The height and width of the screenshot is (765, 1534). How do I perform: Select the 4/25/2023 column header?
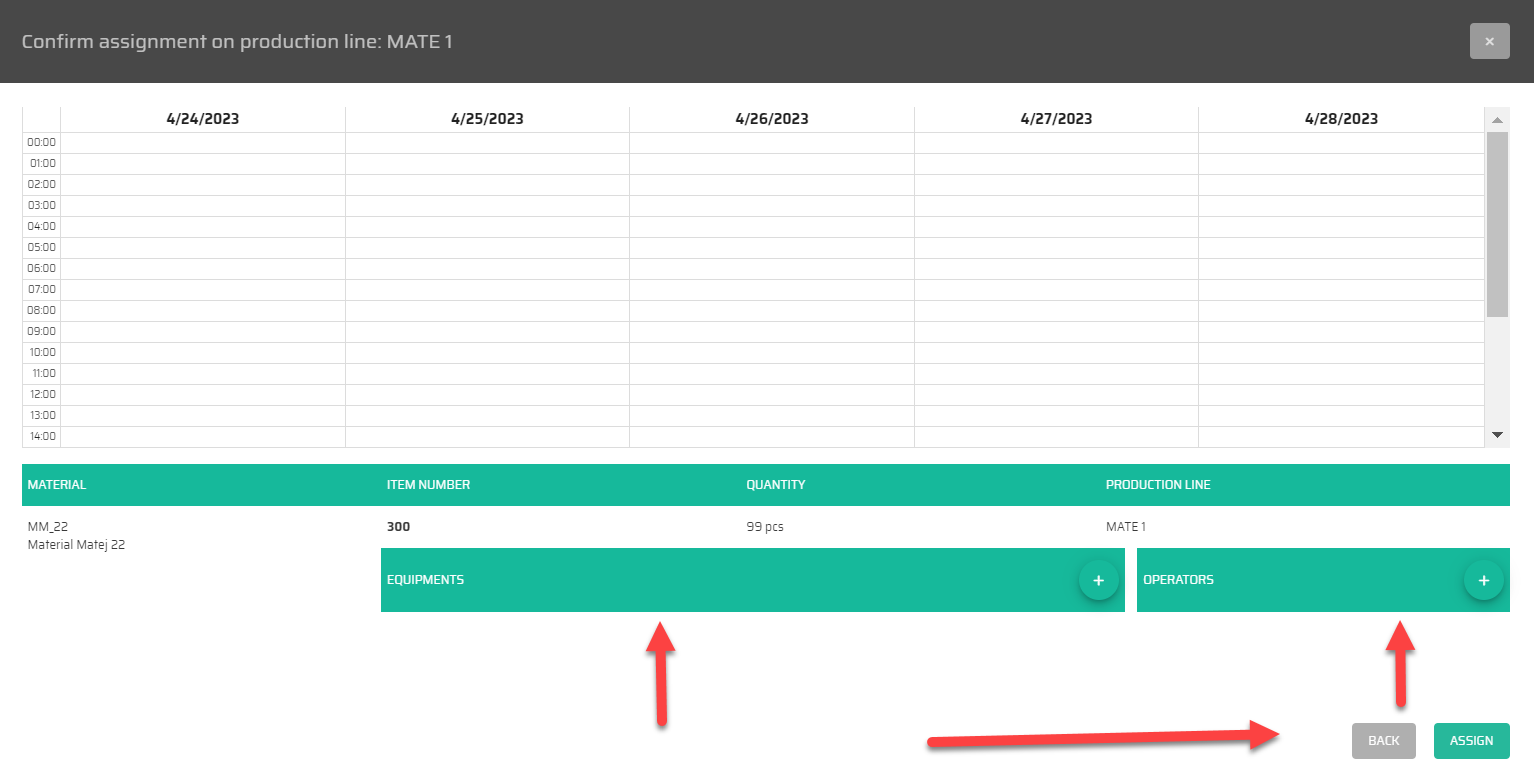tap(487, 119)
